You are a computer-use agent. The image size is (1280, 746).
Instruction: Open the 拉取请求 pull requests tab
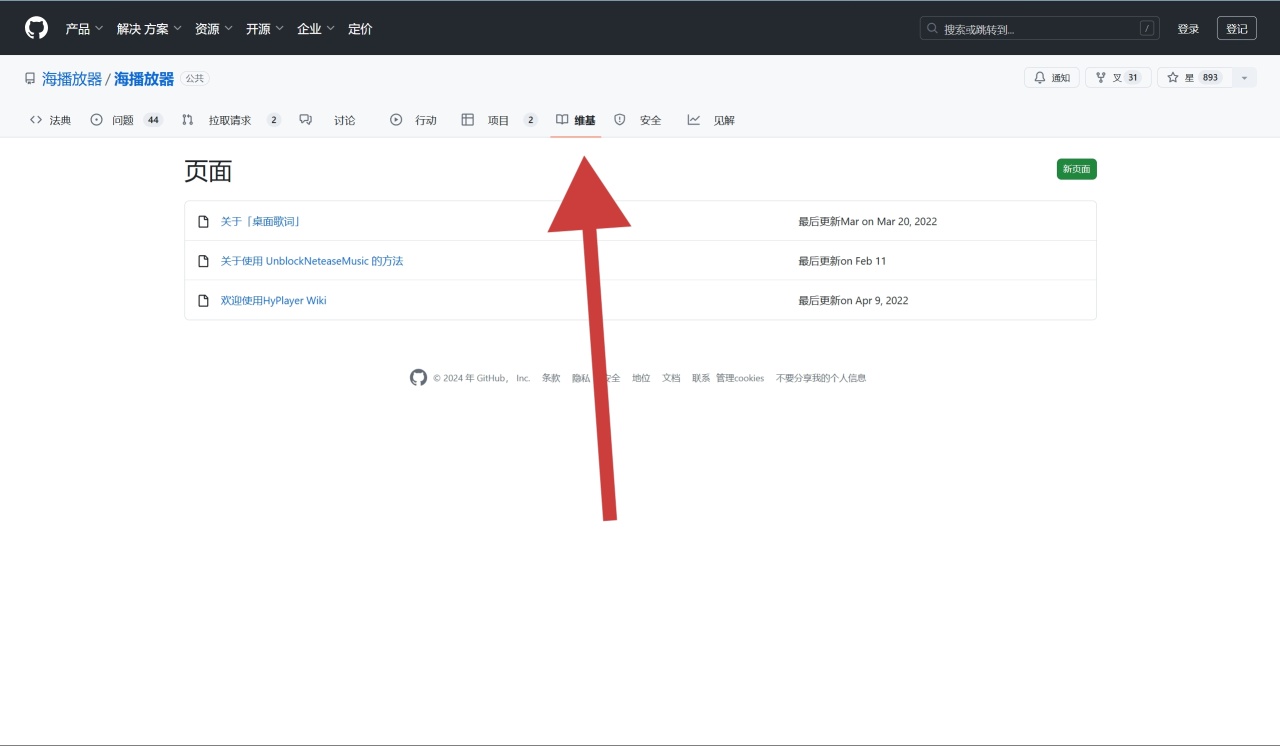(231, 120)
